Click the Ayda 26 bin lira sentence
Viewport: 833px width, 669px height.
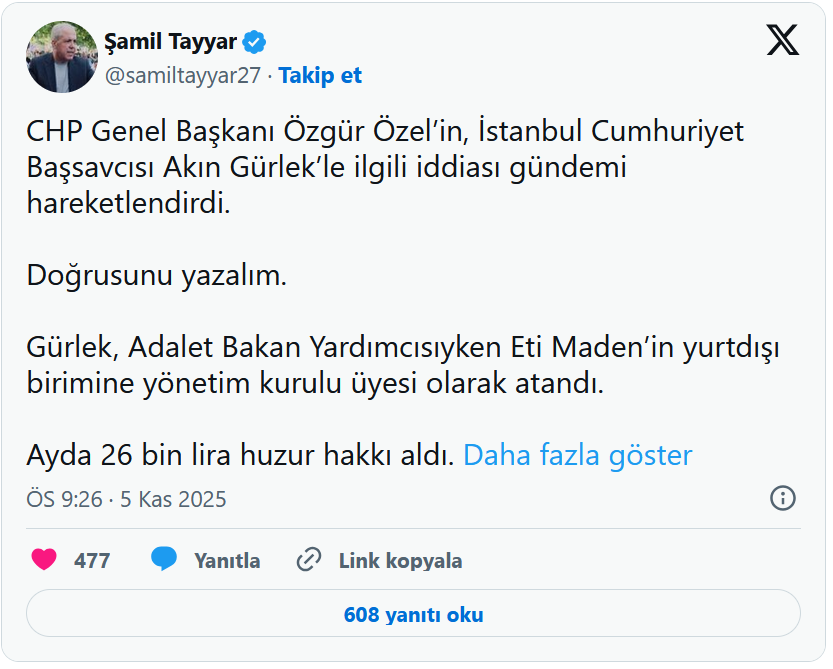point(241,456)
